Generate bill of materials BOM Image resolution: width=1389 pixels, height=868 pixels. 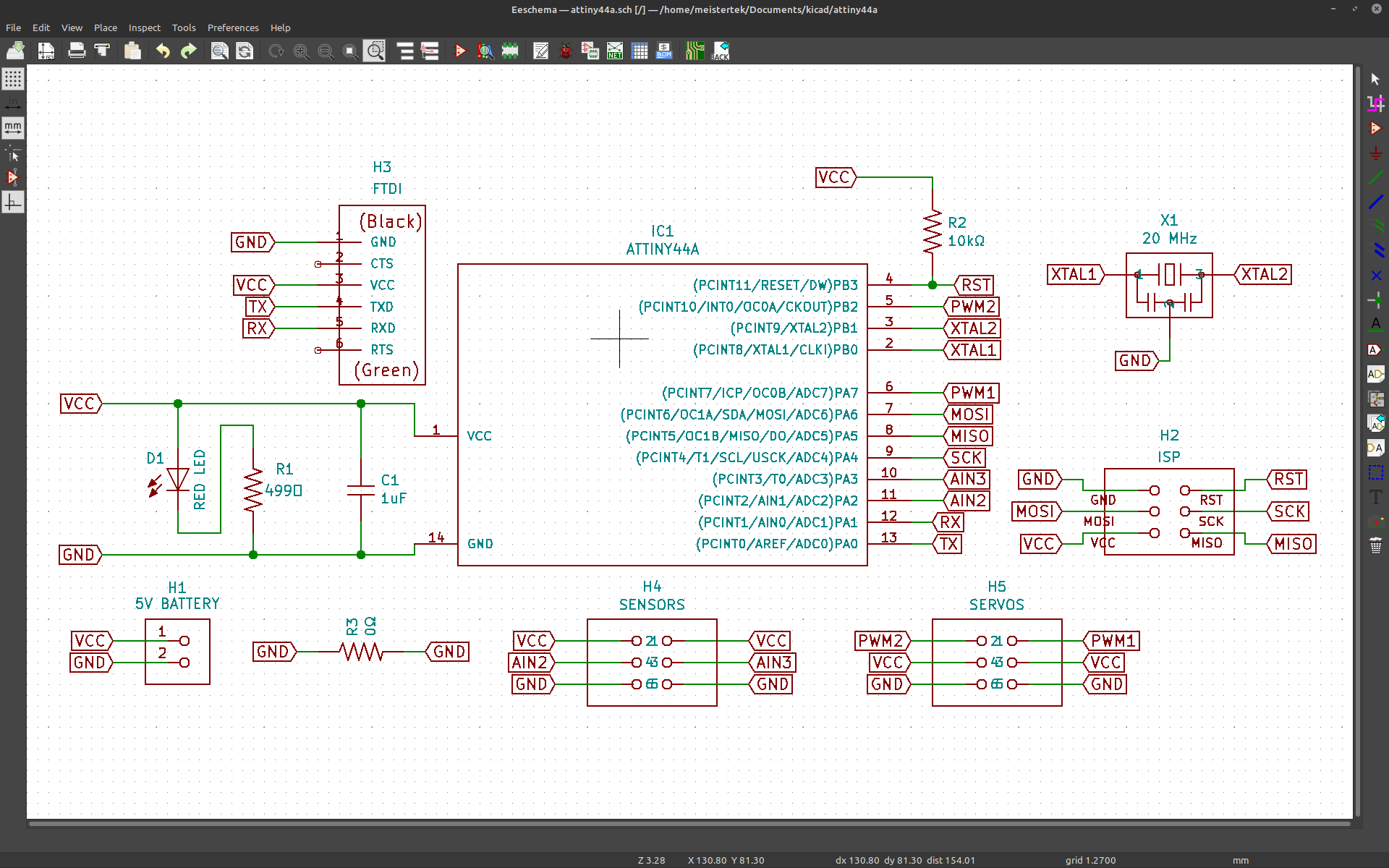click(x=664, y=51)
